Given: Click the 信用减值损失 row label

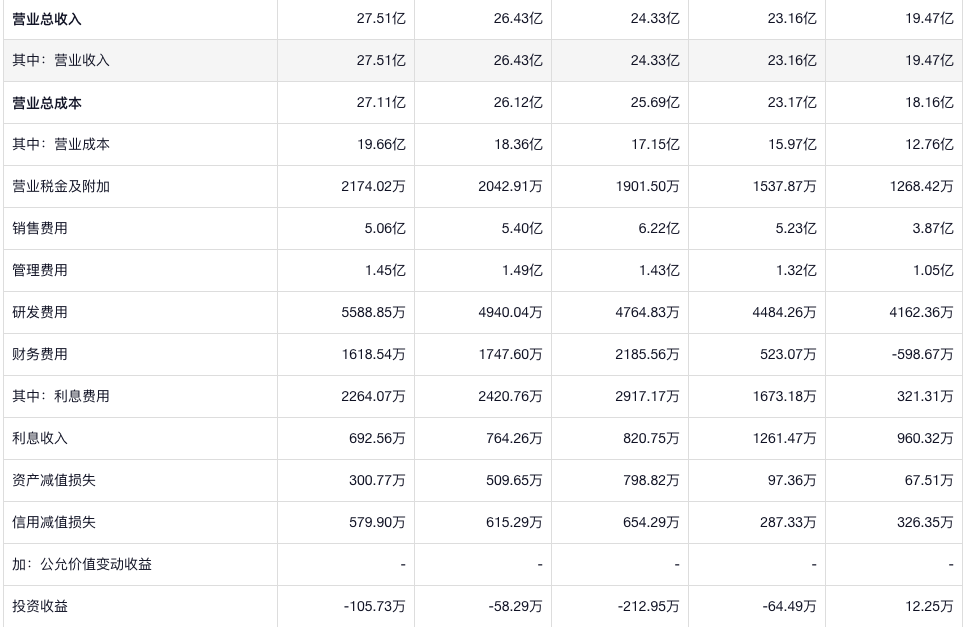Looking at the screenshot, I should [x=54, y=523].
